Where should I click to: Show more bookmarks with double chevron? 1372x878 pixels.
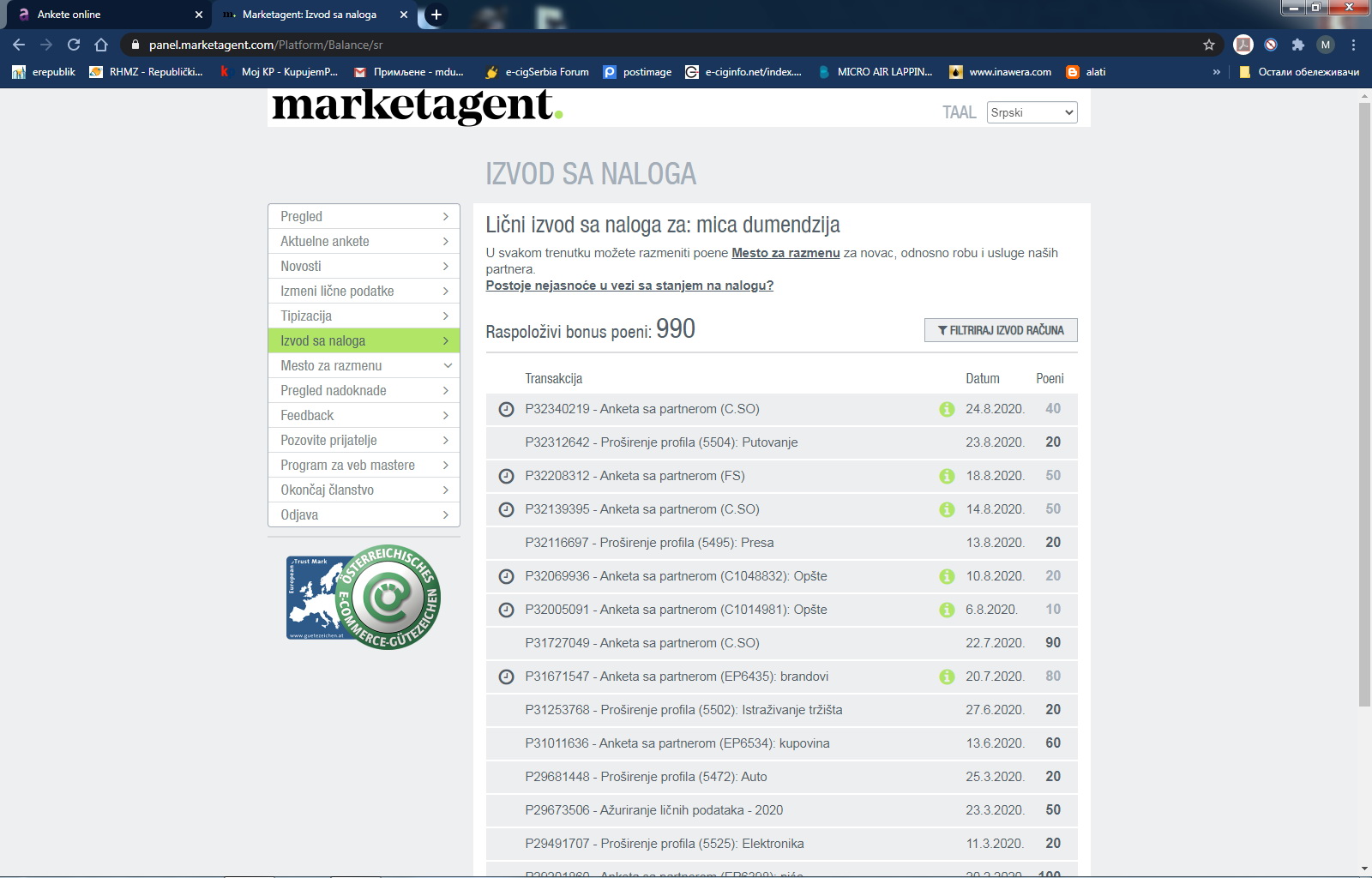[1216, 72]
